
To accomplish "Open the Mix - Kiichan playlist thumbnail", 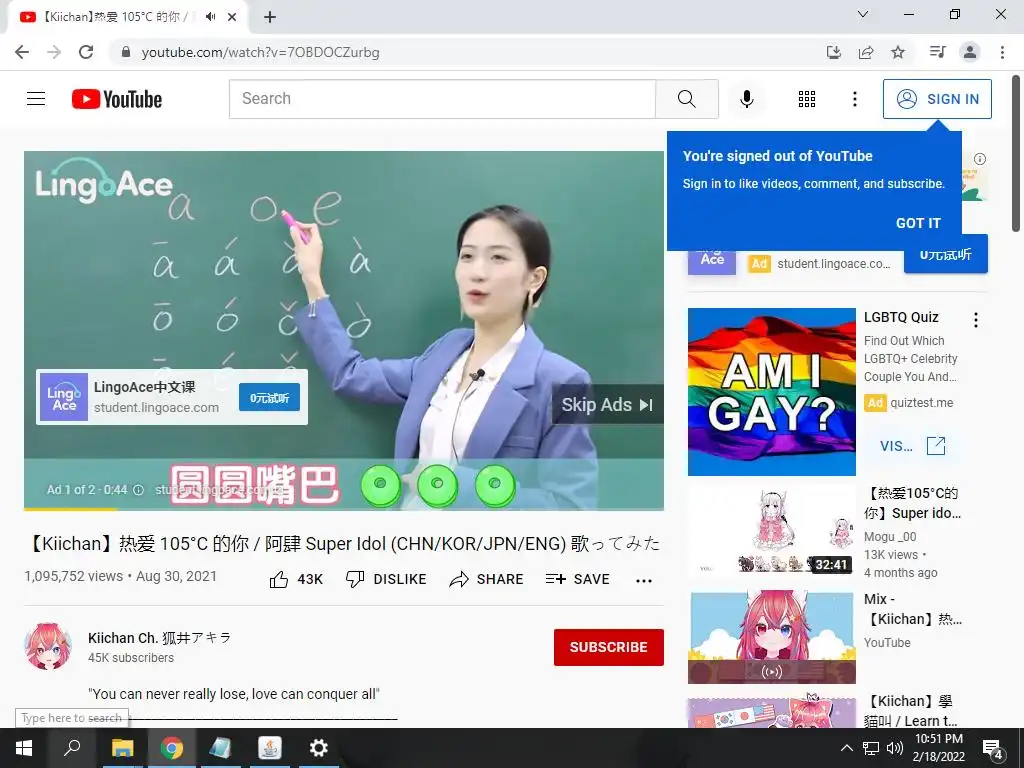I will click(x=771, y=637).
